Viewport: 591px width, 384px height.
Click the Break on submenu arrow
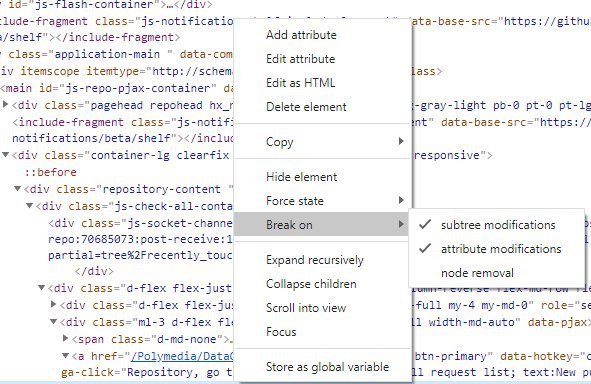(x=401, y=224)
